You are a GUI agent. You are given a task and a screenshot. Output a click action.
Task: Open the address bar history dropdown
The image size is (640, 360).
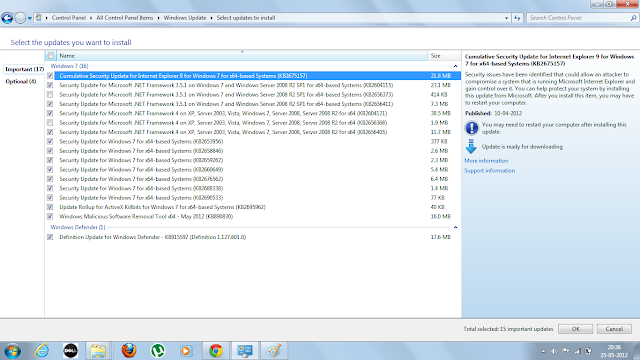(506, 18)
